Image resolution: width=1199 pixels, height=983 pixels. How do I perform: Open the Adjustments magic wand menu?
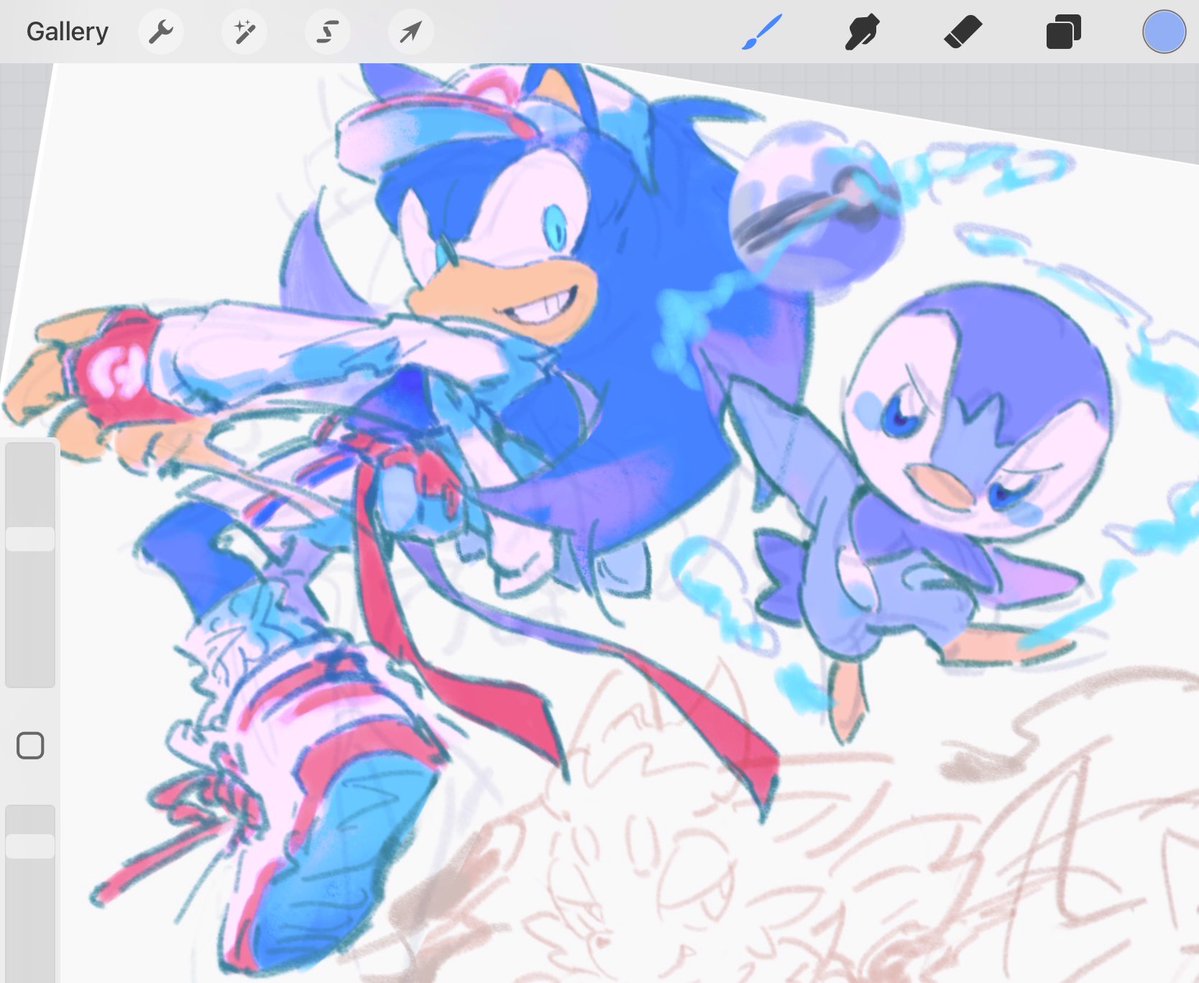coord(244,32)
